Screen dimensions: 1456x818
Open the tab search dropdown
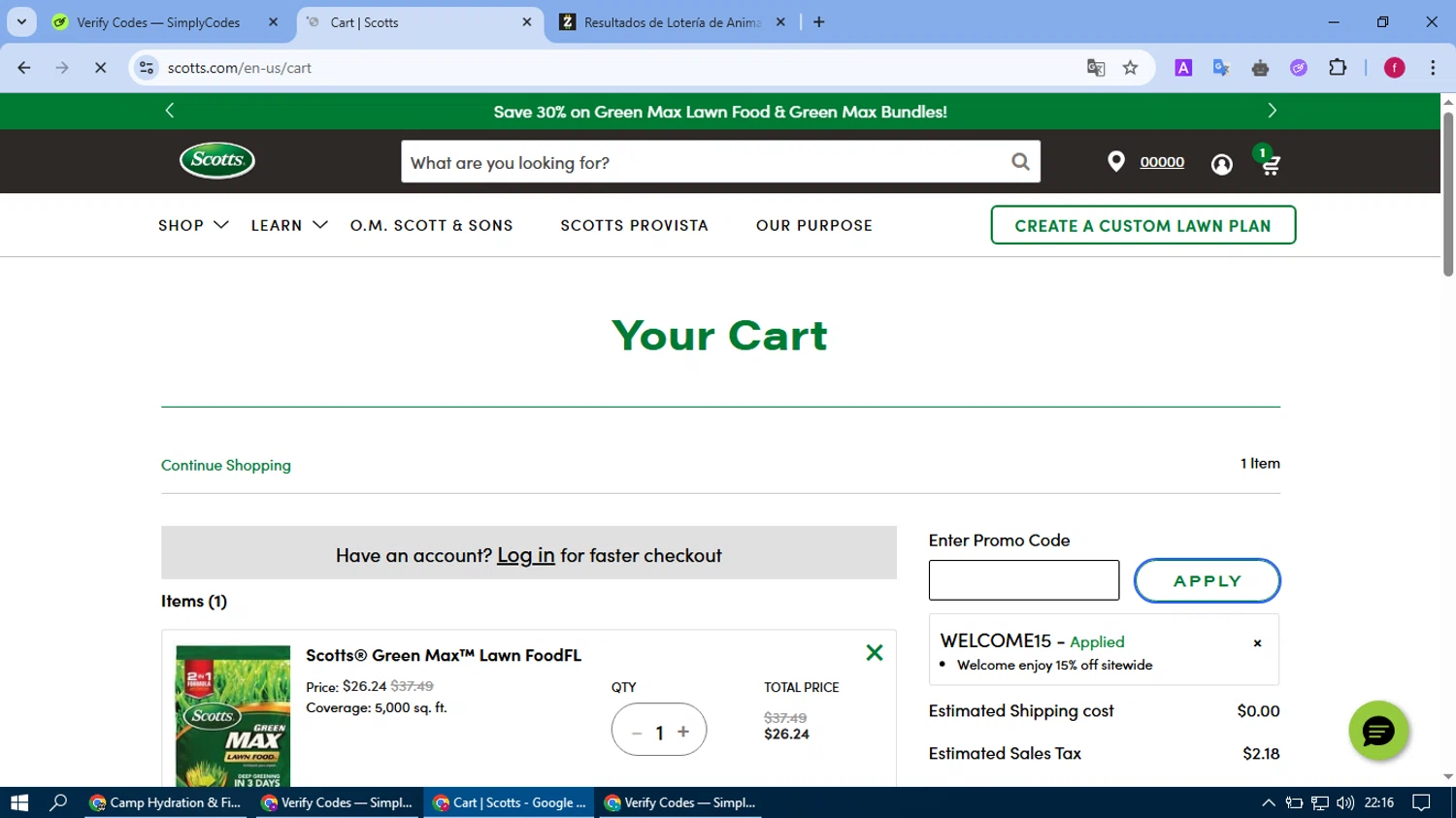21,22
